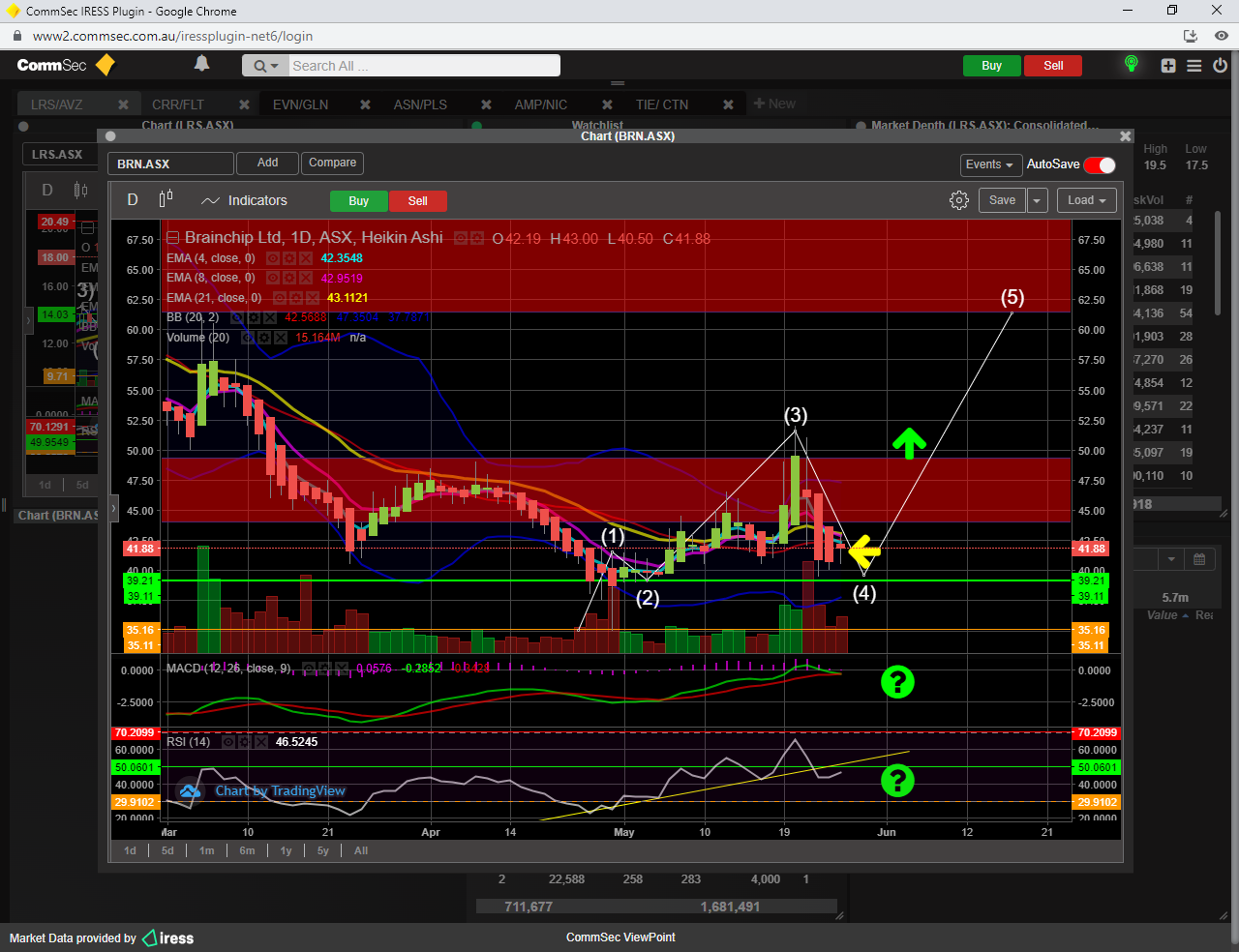The image size is (1239, 952).
Task: Click the power logout icon
Action: tap(1221, 66)
